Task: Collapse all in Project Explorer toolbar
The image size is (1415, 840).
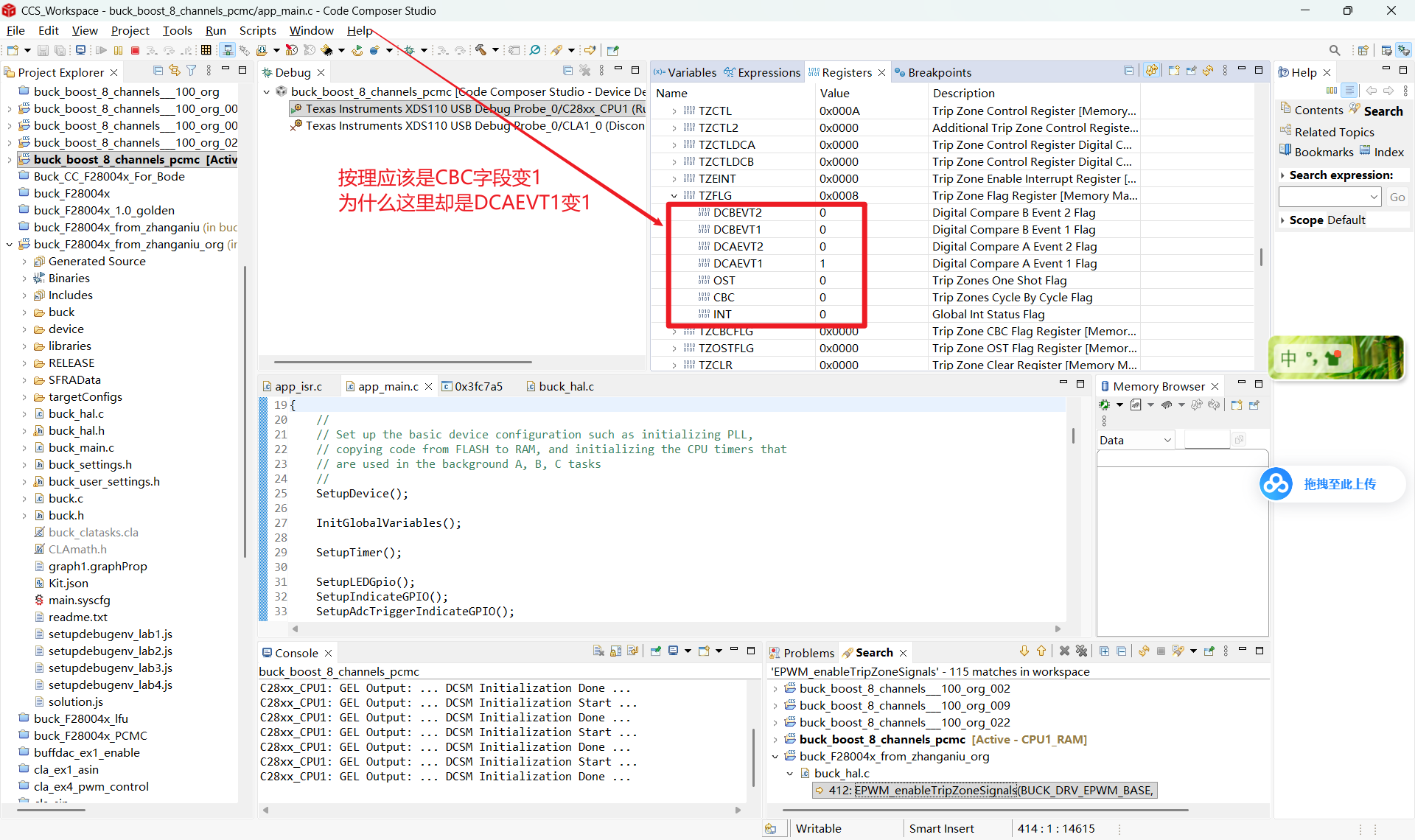Action: pos(158,71)
